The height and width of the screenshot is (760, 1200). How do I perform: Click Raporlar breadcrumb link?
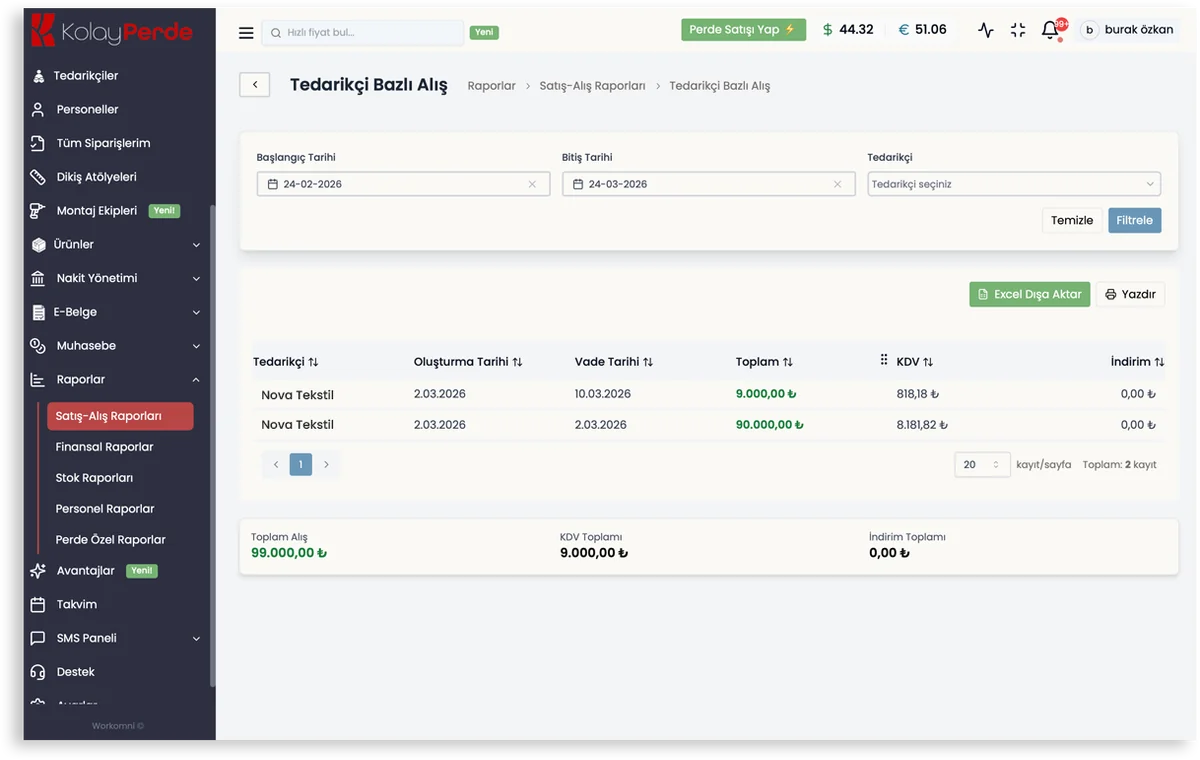(x=492, y=86)
